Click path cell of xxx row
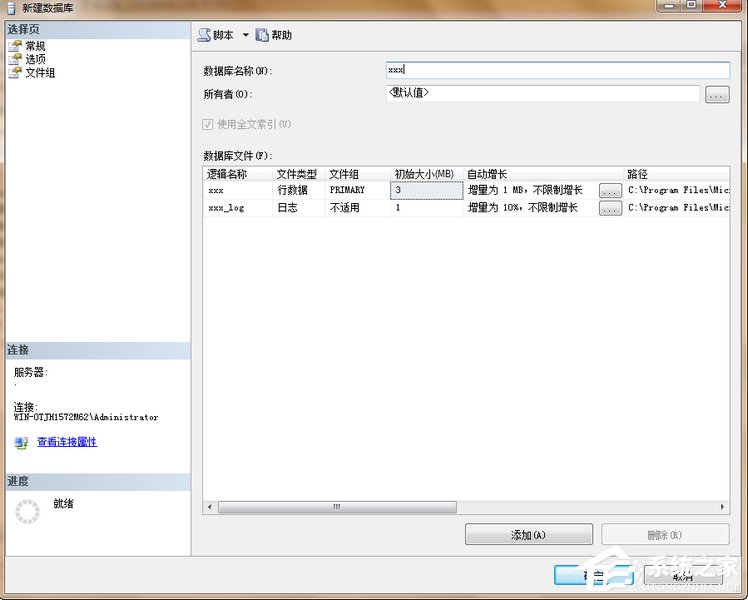Viewport: 748px width, 600px height. pos(677,190)
